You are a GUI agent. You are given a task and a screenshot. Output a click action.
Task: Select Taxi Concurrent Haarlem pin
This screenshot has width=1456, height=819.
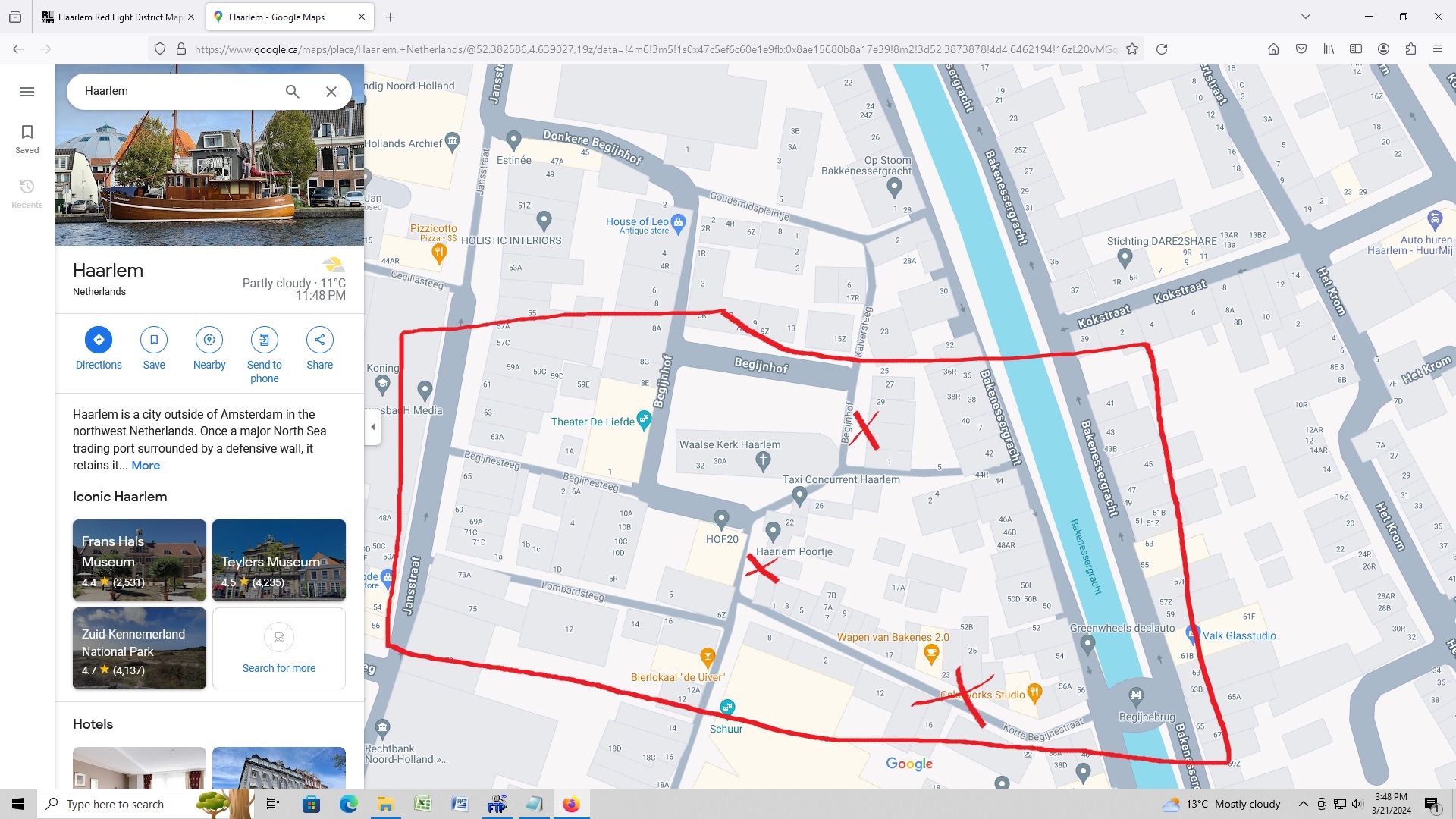coord(799,496)
